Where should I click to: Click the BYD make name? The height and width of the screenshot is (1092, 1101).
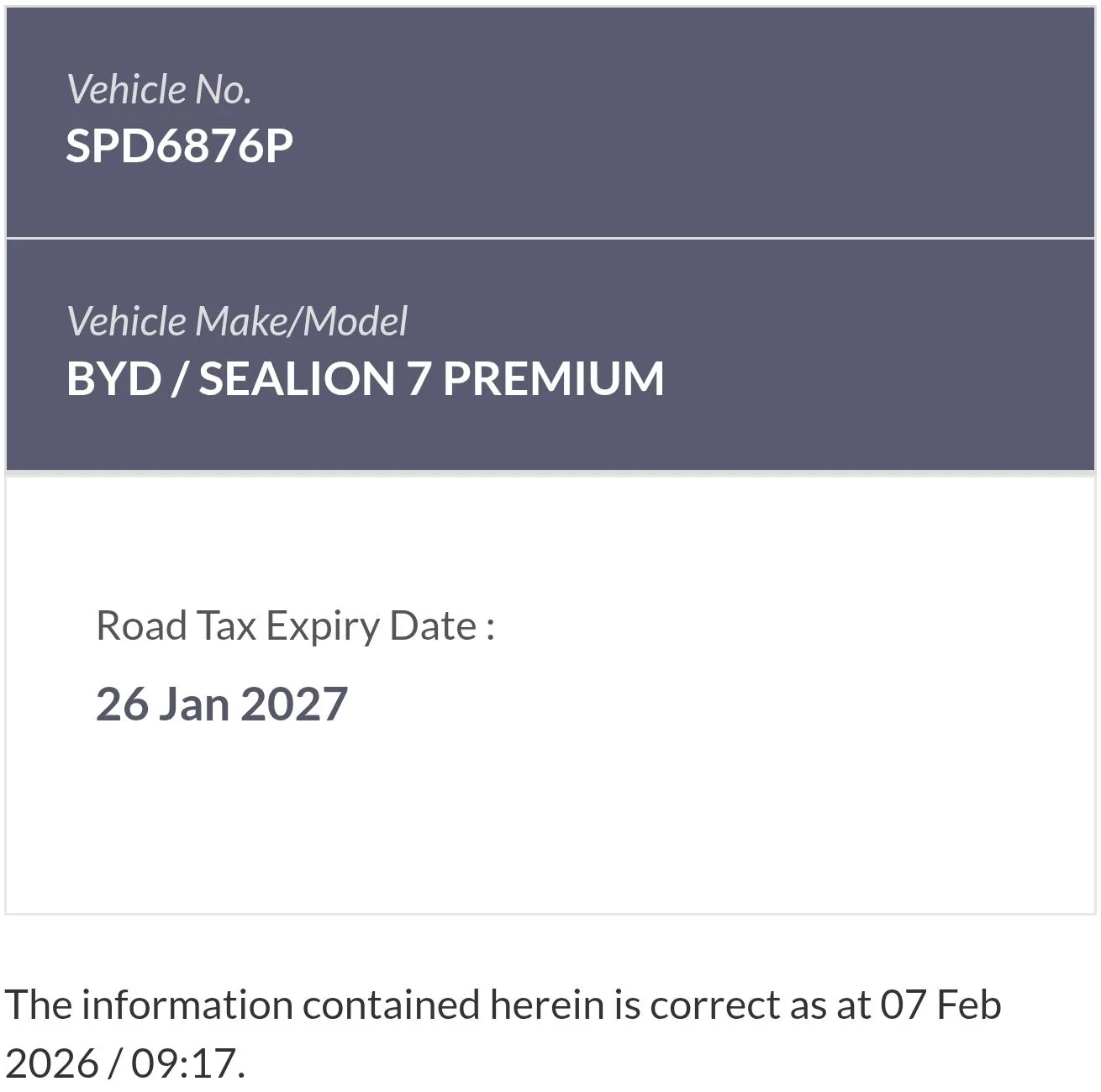[x=113, y=378]
